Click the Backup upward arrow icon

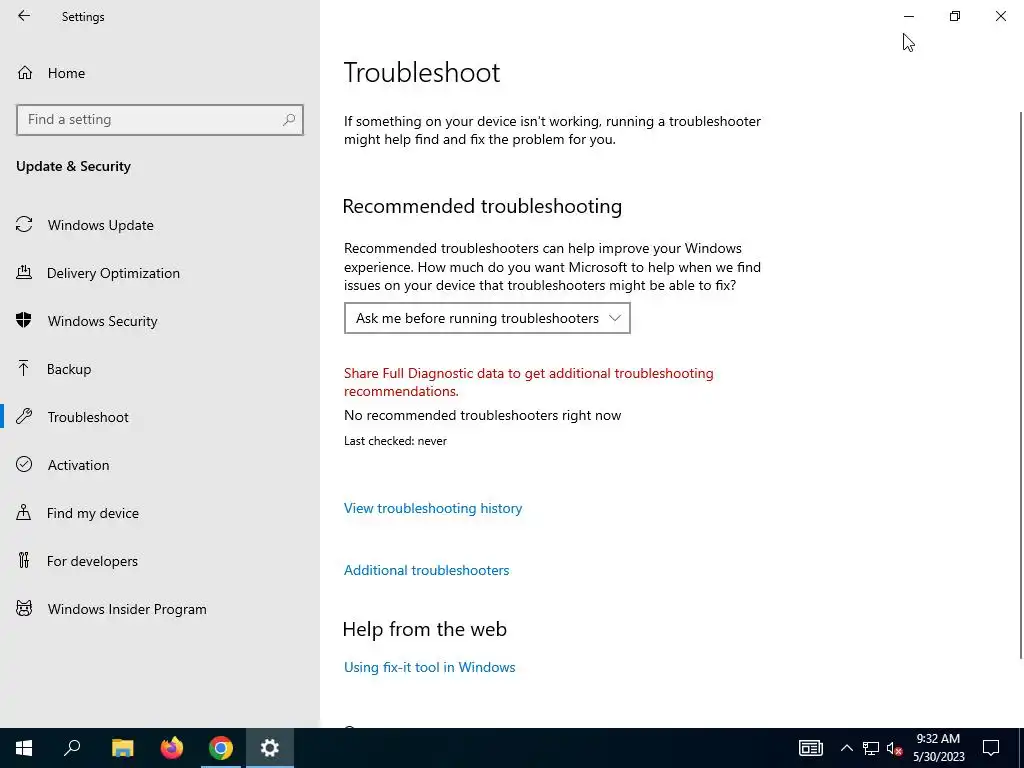coord(24,368)
